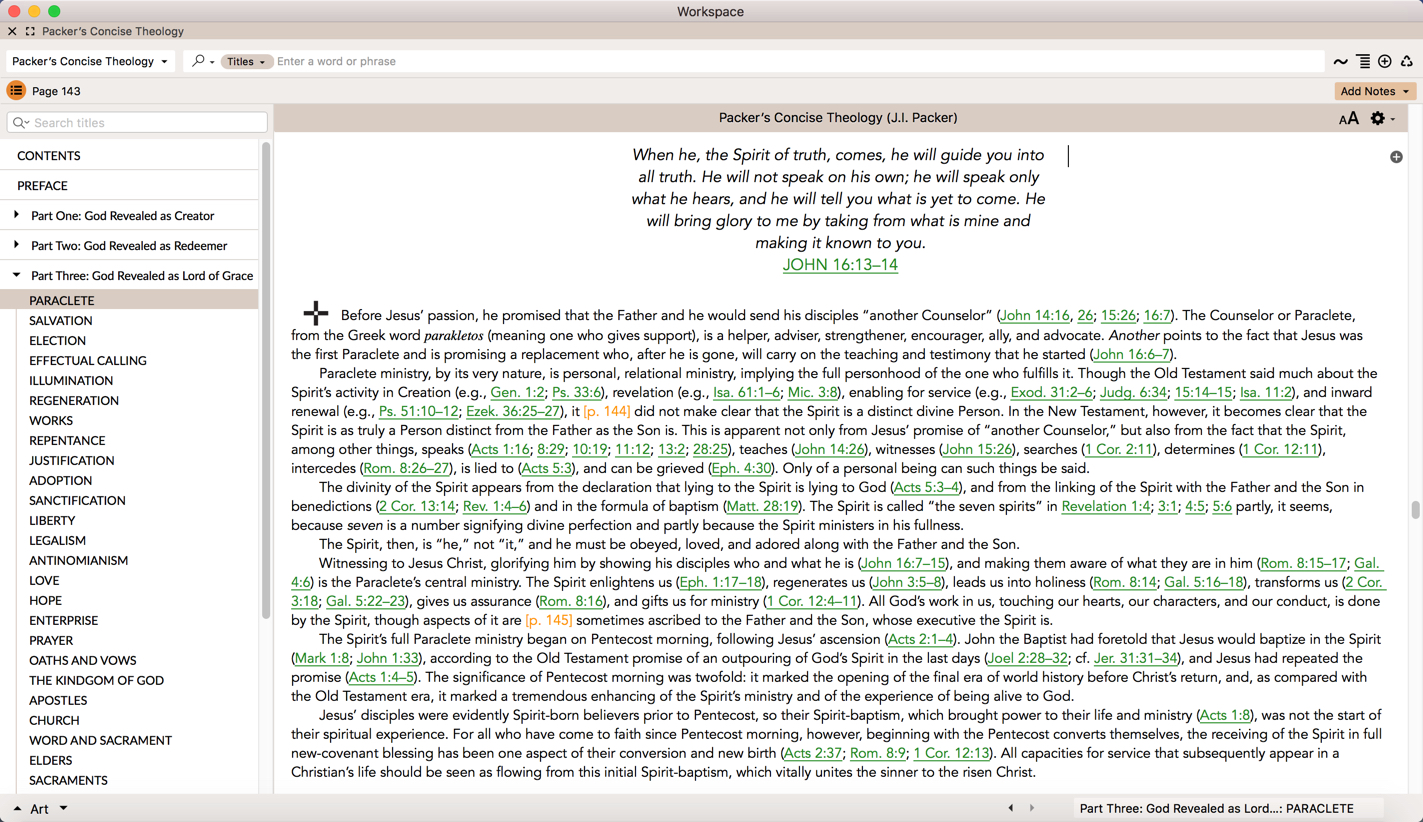Click the gray plus icon beside the text

click(1396, 157)
